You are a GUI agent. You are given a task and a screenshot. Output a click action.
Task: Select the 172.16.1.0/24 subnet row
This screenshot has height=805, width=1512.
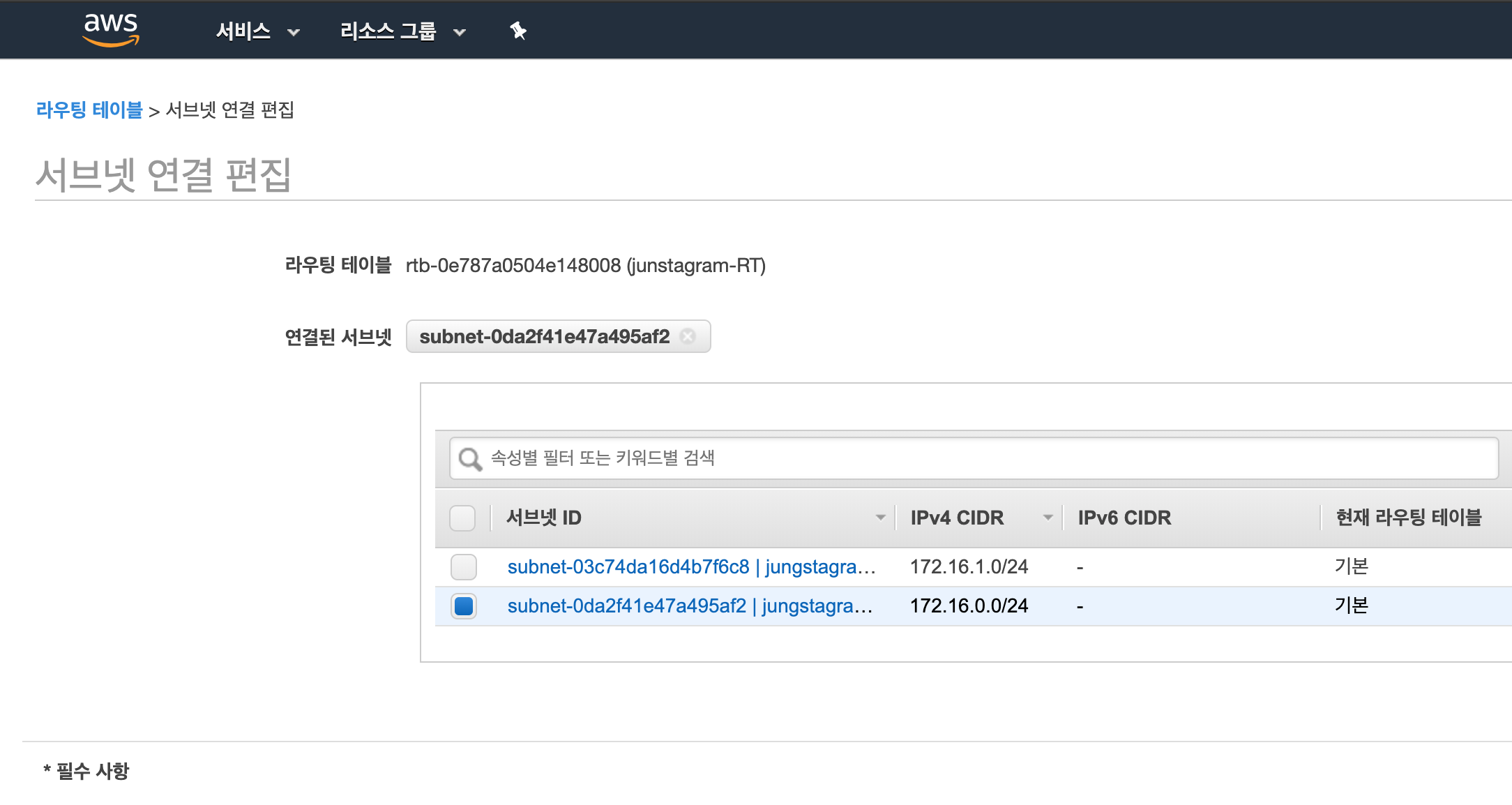tap(969, 566)
